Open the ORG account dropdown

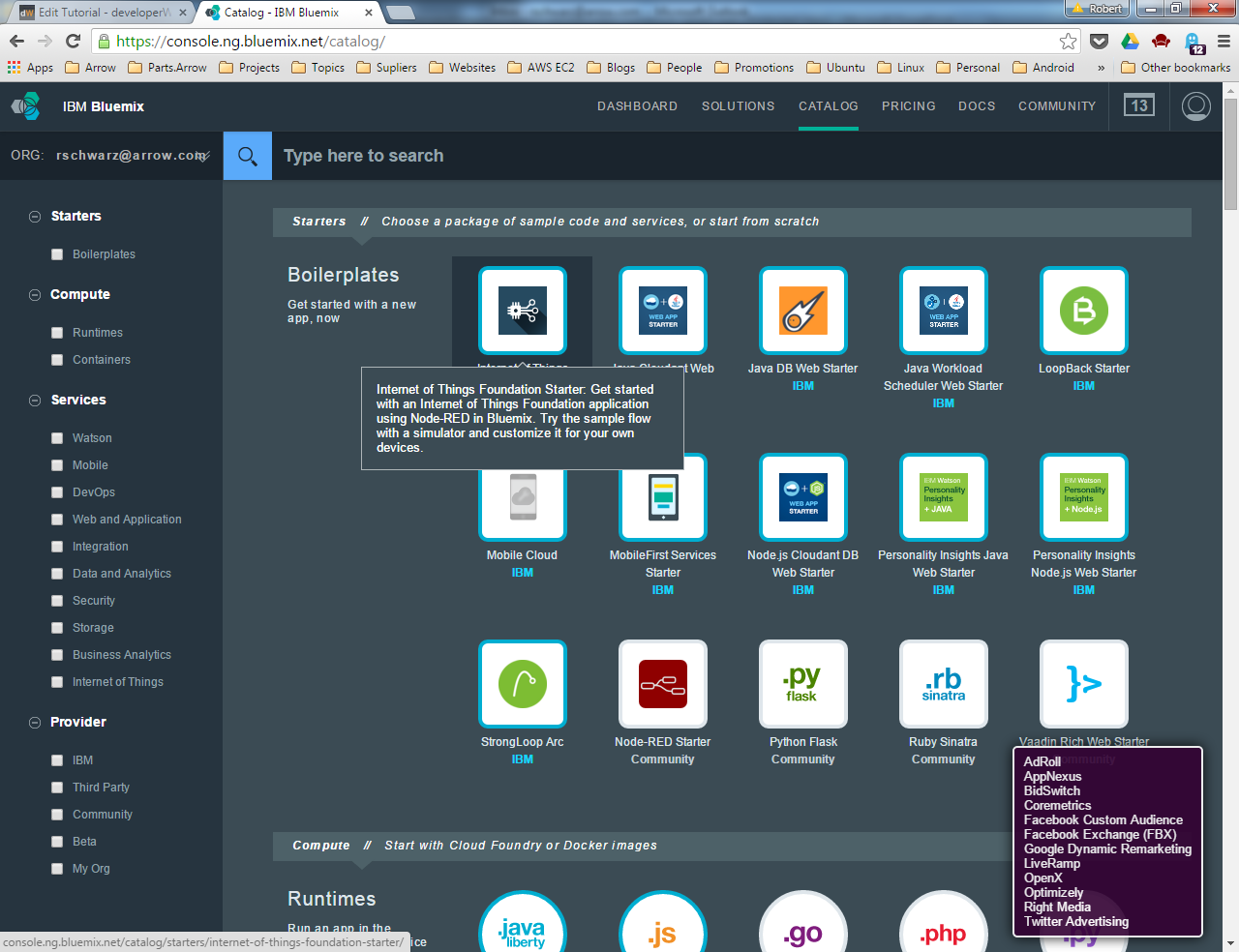coord(110,155)
